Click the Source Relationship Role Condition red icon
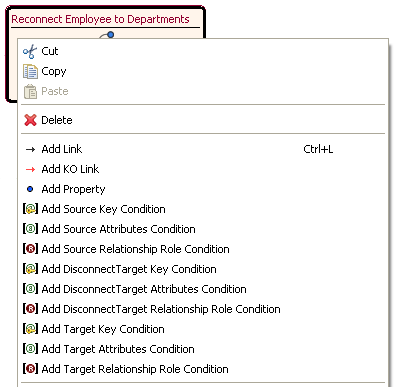The image size is (395, 387). (30, 249)
